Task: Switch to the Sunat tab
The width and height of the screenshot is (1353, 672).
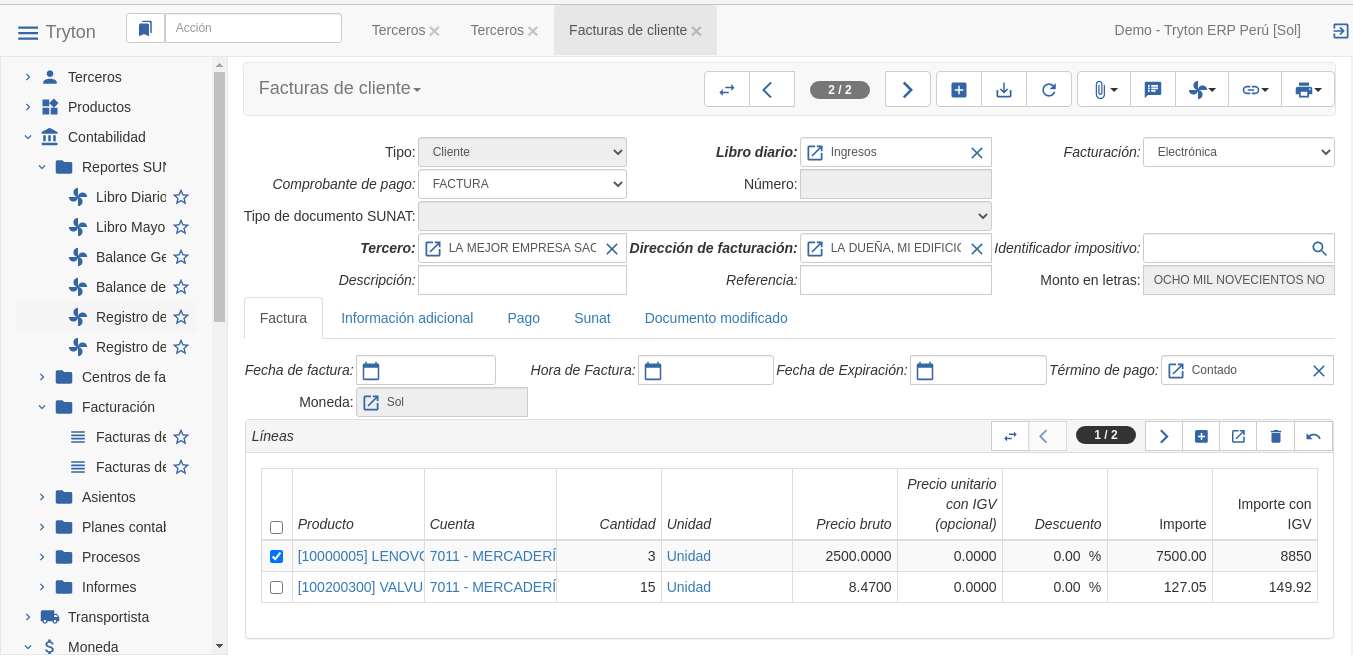Action: coord(592,318)
